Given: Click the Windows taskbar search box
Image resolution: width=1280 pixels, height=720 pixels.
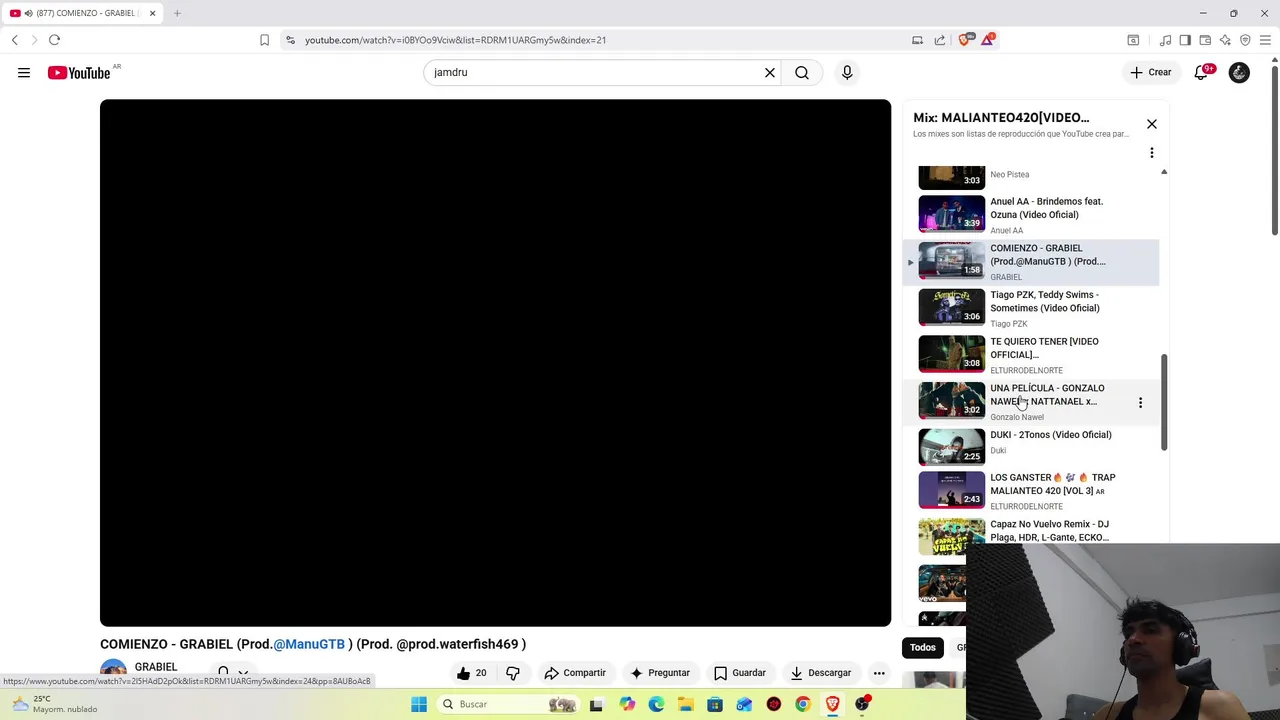Looking at the screenshot, I should tap(508, 704).
